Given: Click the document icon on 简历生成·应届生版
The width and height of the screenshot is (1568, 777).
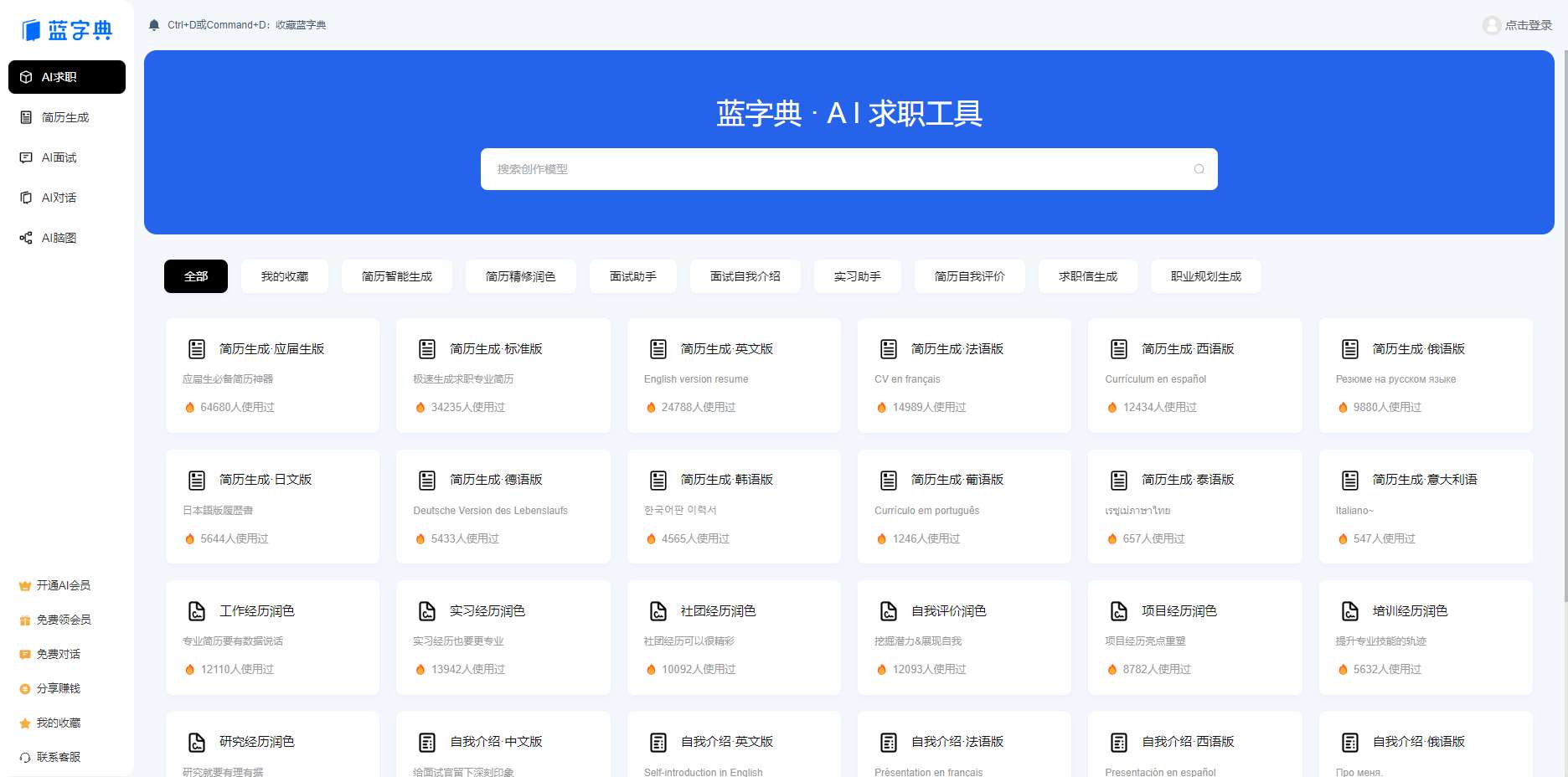Looking at the screenshot, I should 197,349.
